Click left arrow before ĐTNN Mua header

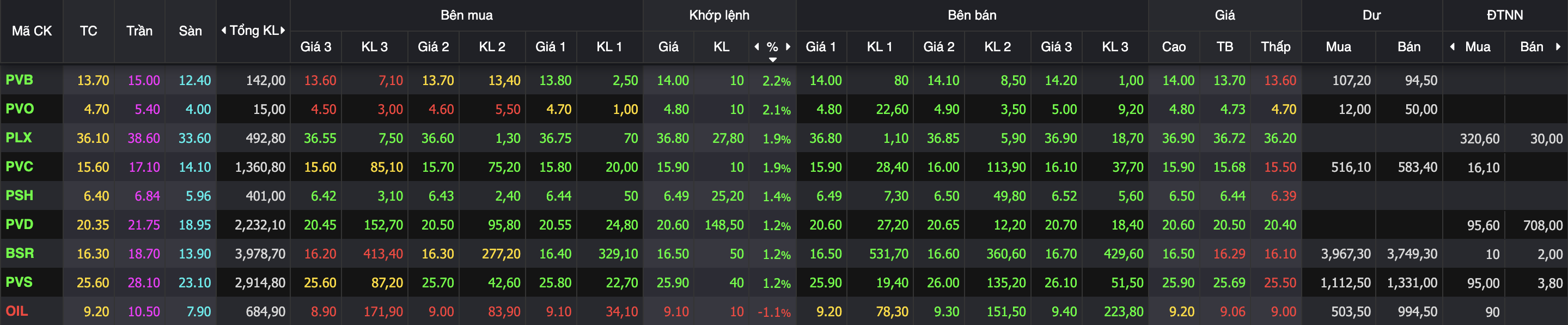pos(1453,46)
